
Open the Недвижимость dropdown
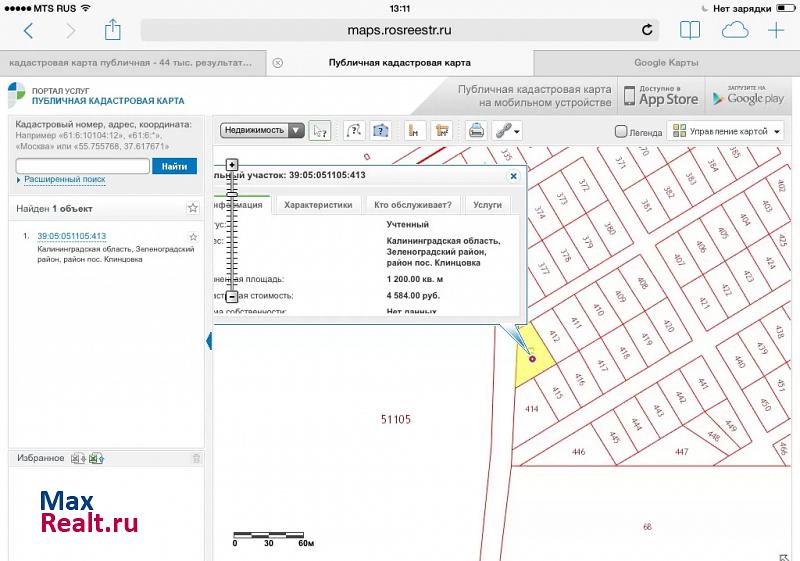[x=263, y=130]
